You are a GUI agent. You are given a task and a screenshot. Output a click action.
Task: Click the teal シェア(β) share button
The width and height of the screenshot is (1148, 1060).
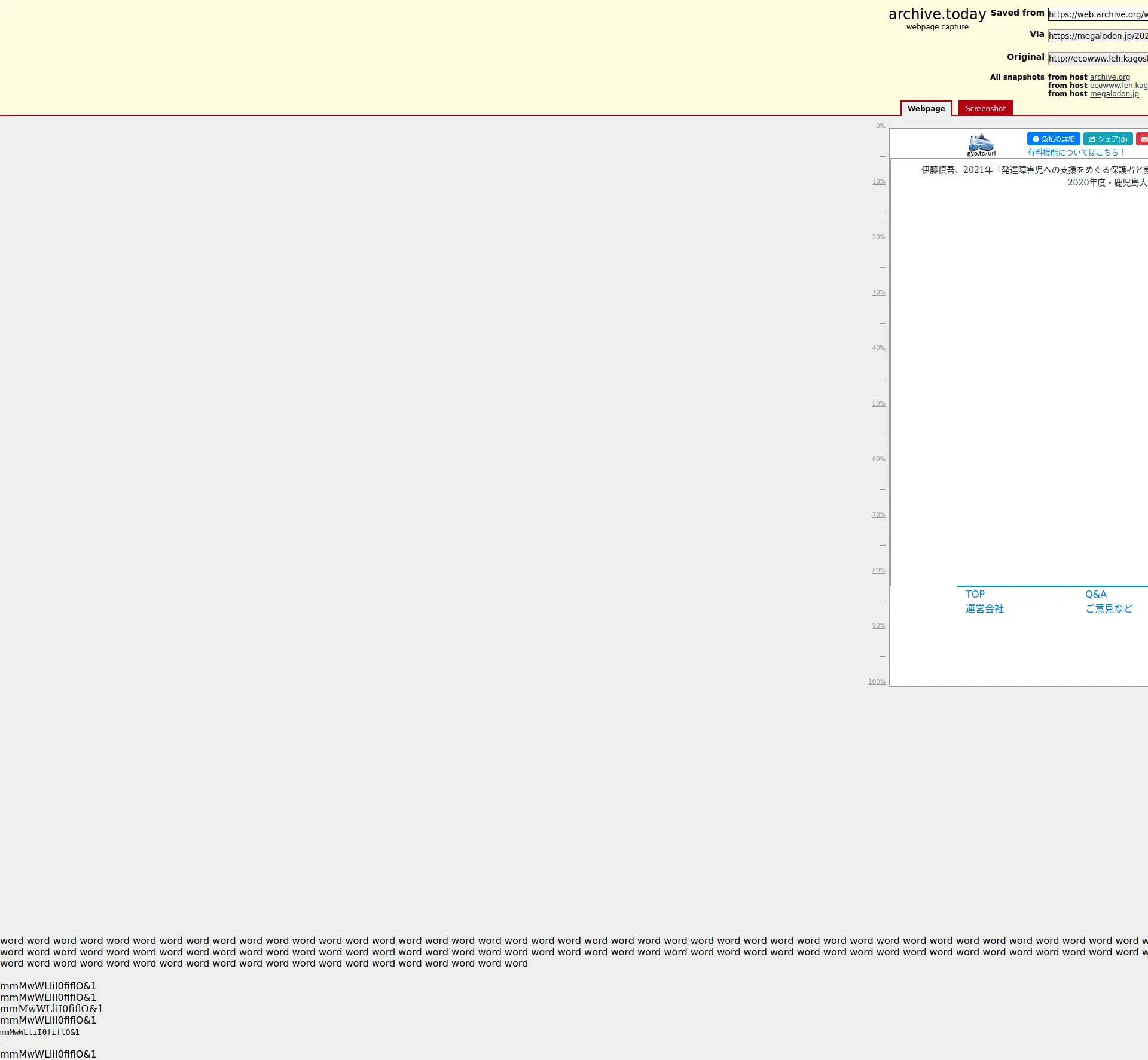point(1107,139)
